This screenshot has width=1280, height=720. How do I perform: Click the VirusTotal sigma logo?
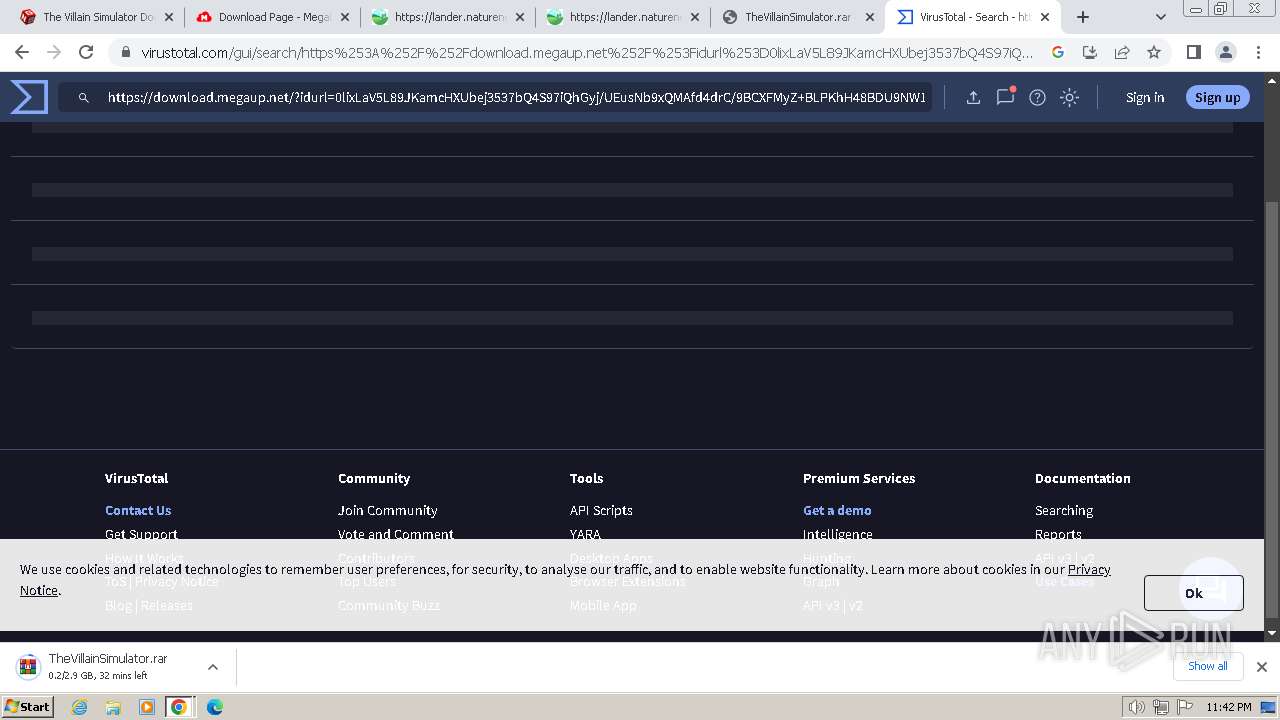(29, 97)
